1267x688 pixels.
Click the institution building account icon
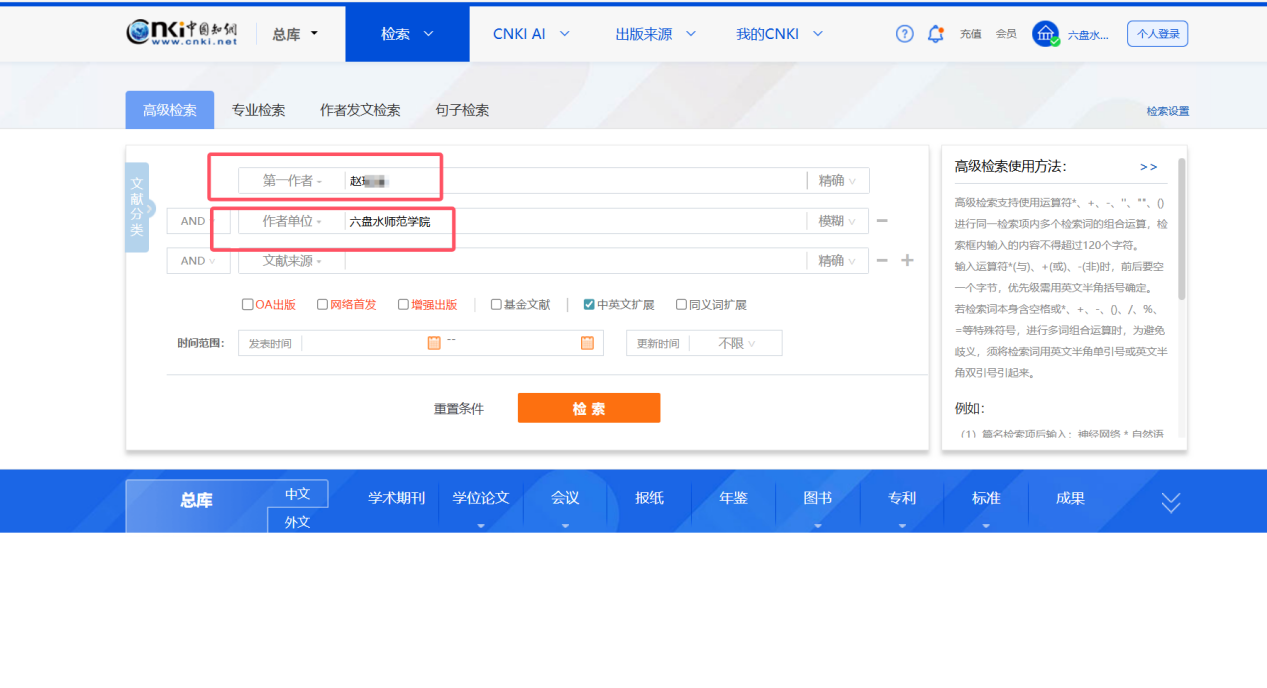coord(1045,34)
